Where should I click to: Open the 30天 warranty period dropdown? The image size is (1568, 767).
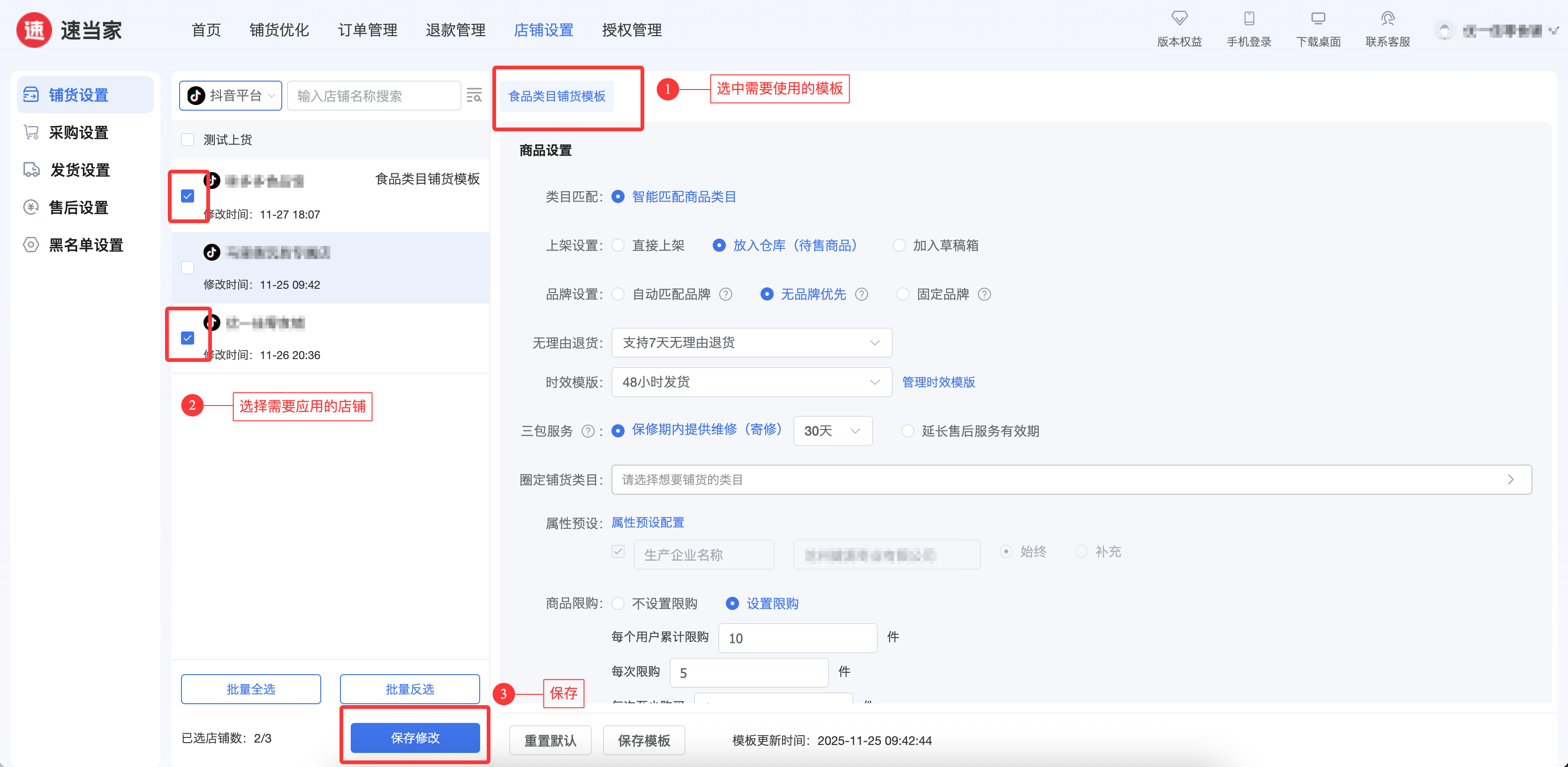coord(832,431)
